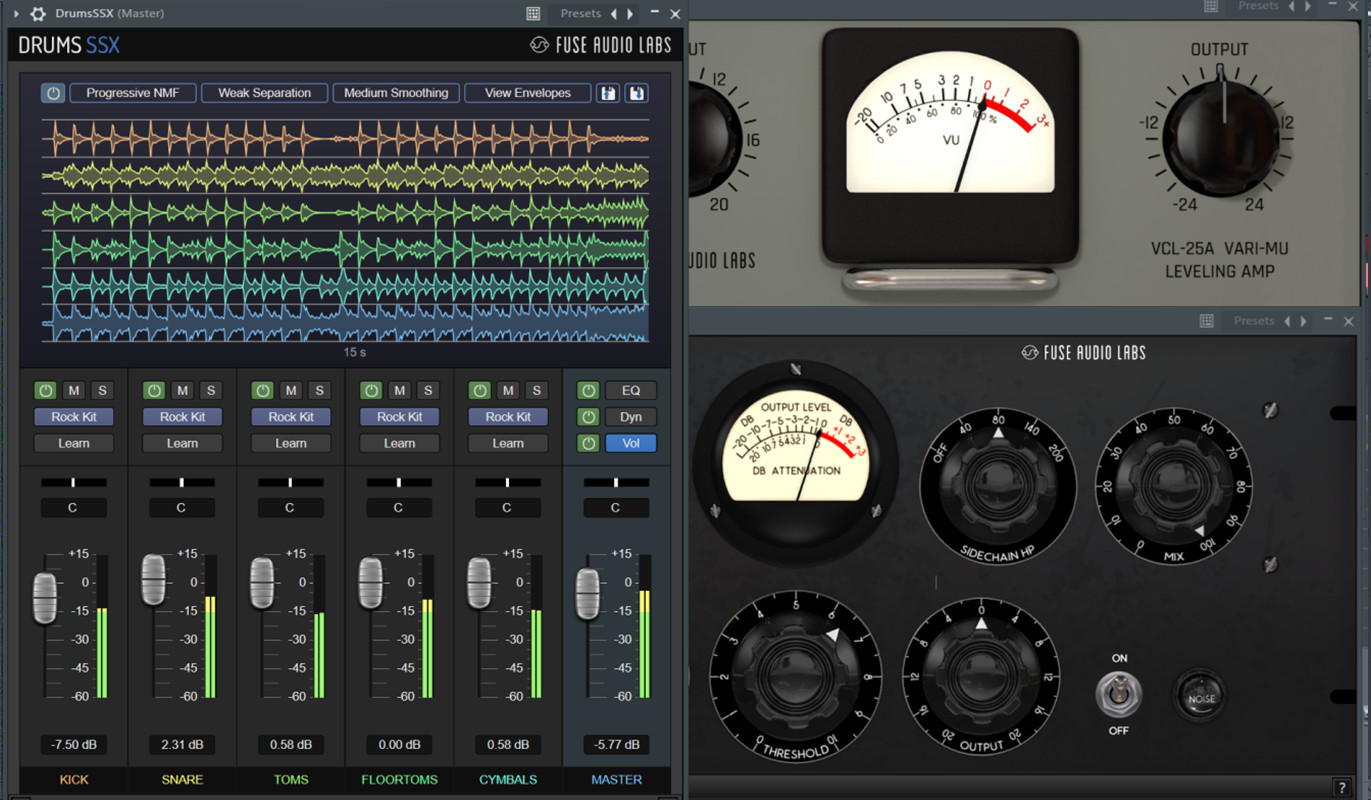Toggle the master EQ power button
Screen dimensions: 1371x800
click(x=588, y=391)
